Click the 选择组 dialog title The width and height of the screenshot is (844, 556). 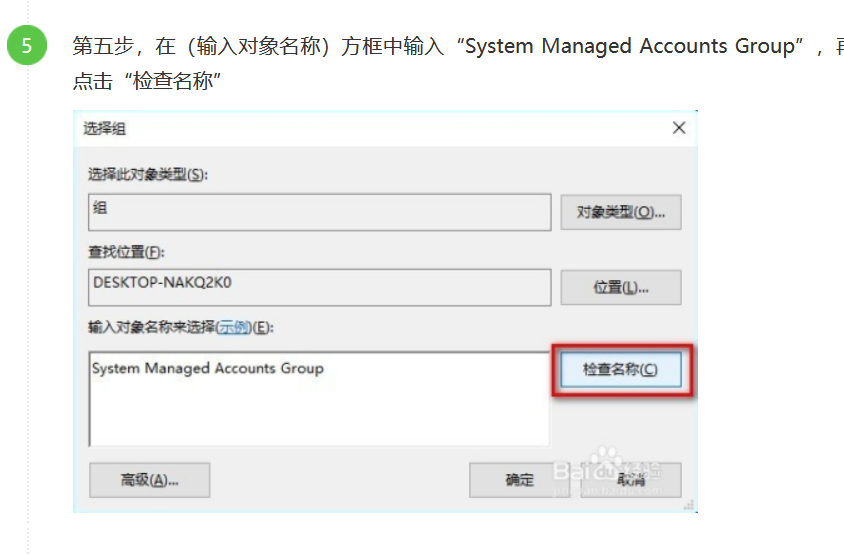point(104,129)
